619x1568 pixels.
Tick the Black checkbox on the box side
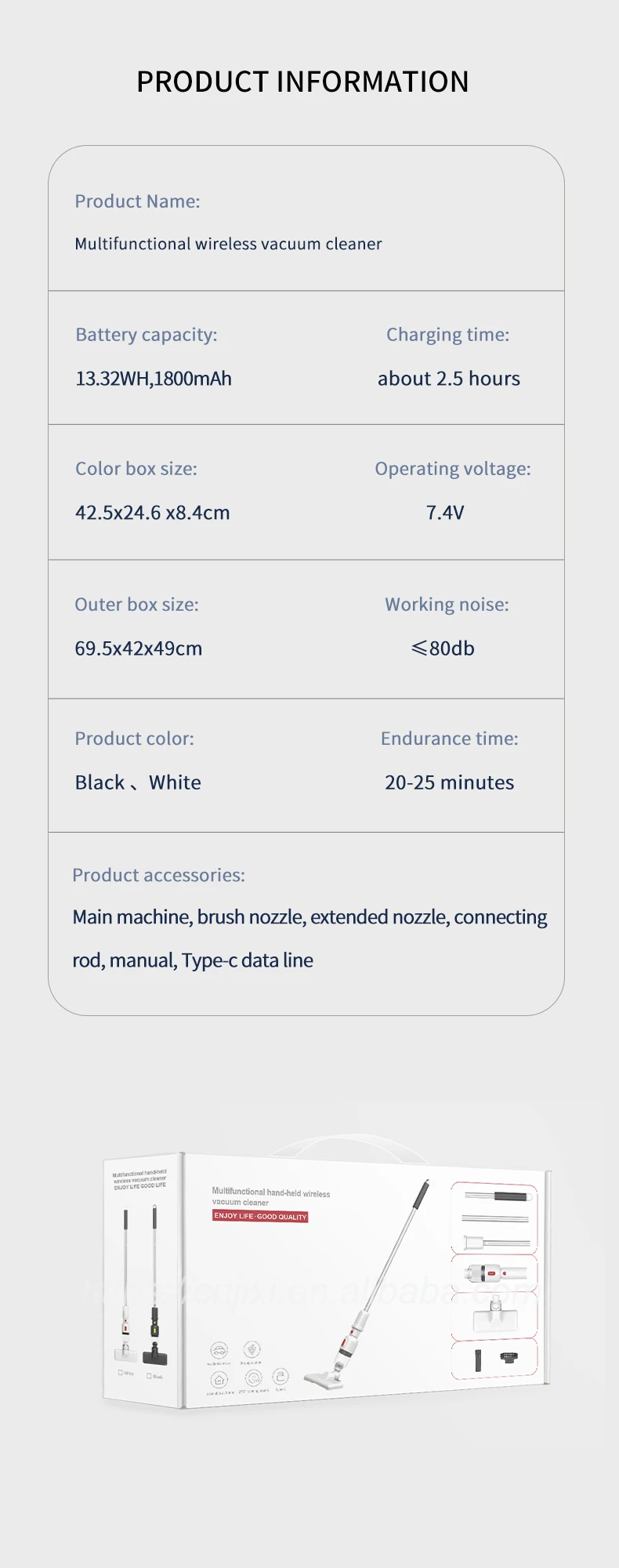click(x=149, y=1376)
